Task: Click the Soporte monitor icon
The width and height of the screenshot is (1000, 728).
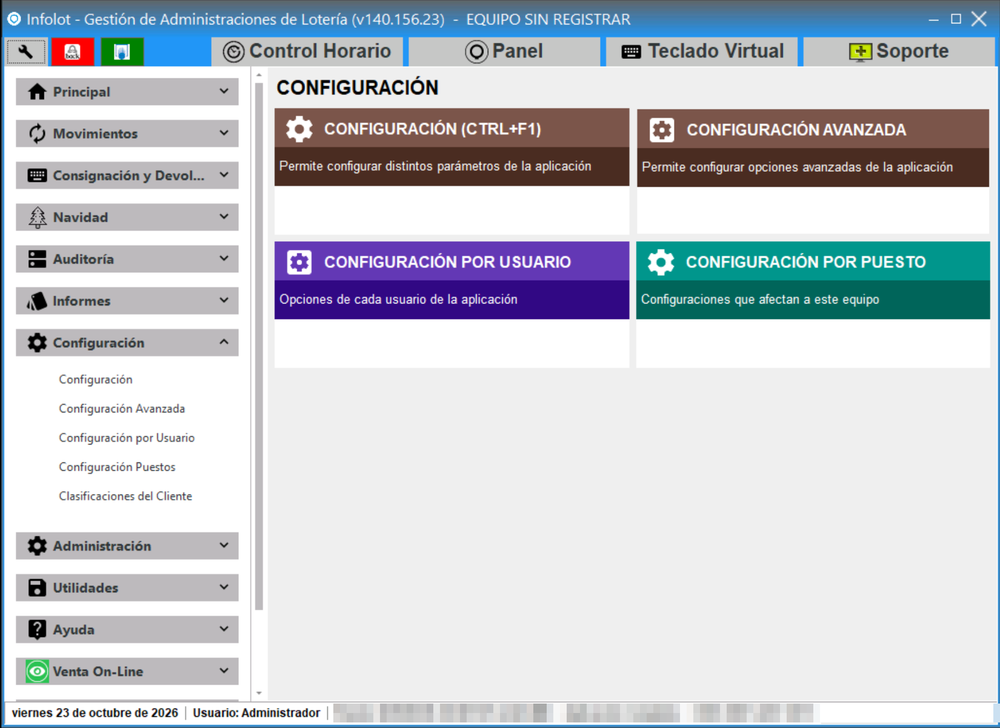Action: pos(860,52)
